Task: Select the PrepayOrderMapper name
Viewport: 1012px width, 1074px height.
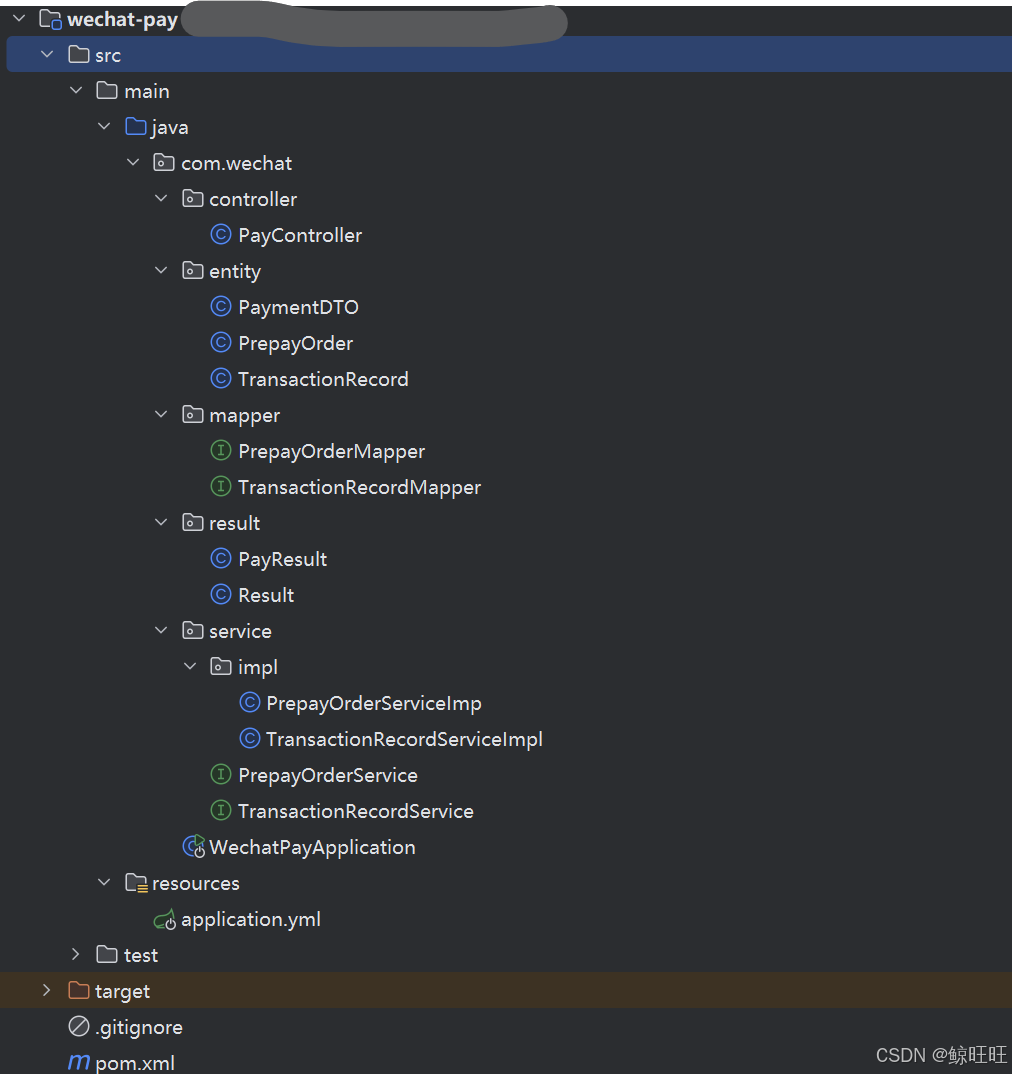Action: point(332,451)
